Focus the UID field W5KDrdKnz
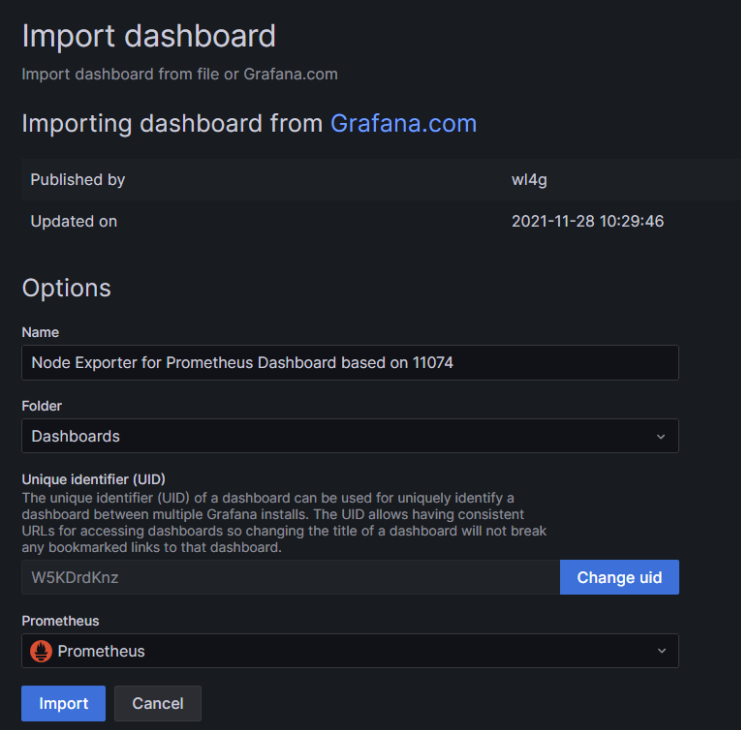Image resolution: width=741 pixels, height=730 pixels. (291, 577)
